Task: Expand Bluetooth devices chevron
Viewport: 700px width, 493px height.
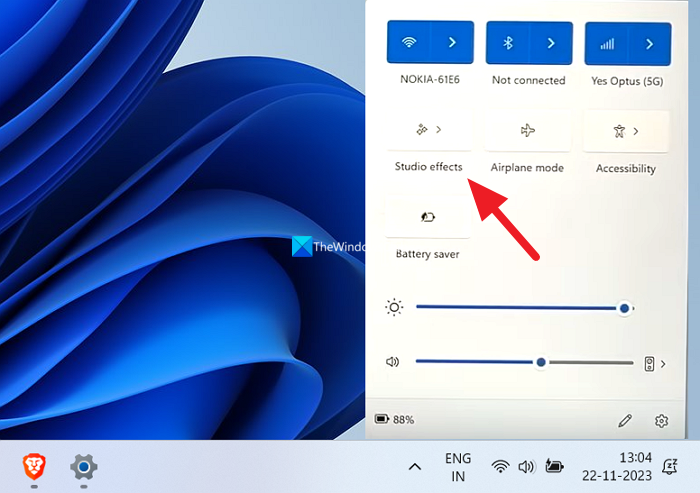Action: 551,43
